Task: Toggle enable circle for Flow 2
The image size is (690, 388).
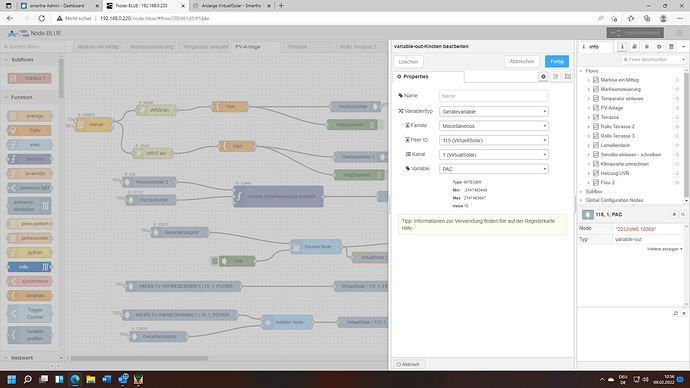Action: (x=677, y=183)
